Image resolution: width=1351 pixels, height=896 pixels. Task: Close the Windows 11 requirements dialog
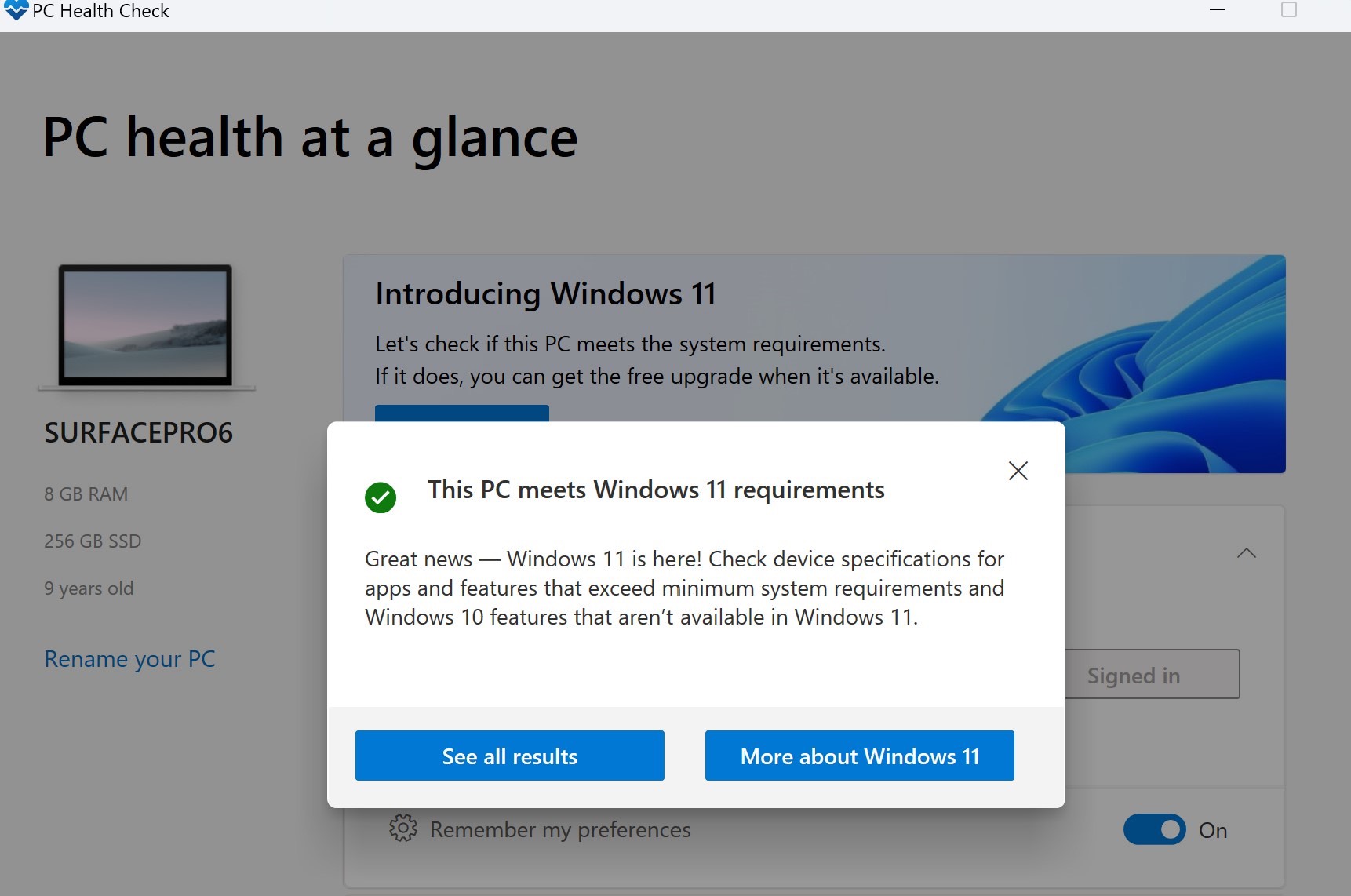[1018, 471]
